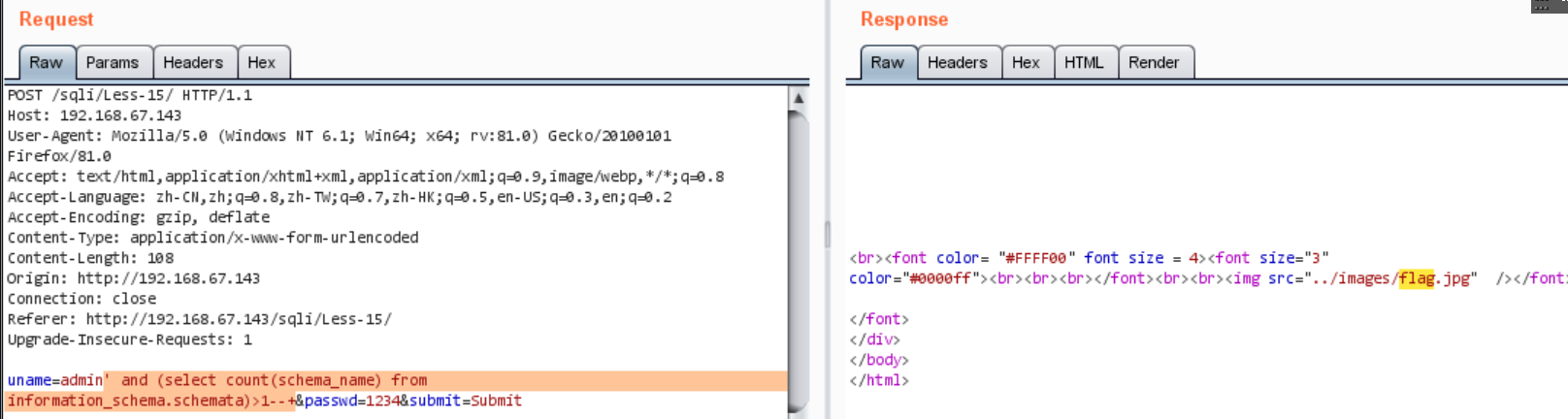Viewport: 1568px width, 419px height.
Task: Click the request scrollbar up arrow
Action: [799, 97]
